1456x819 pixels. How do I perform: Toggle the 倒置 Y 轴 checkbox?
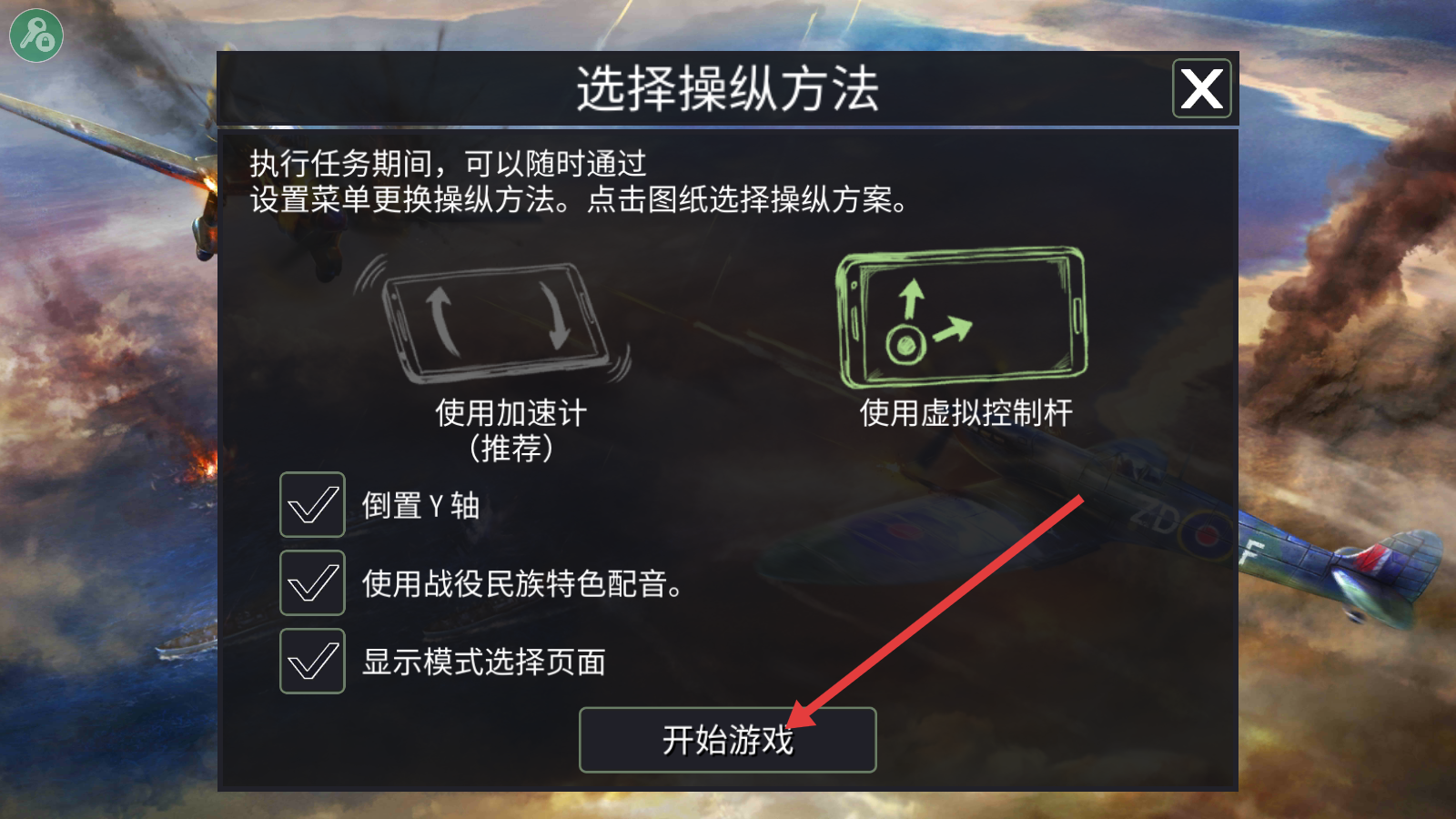coord(312,504)
